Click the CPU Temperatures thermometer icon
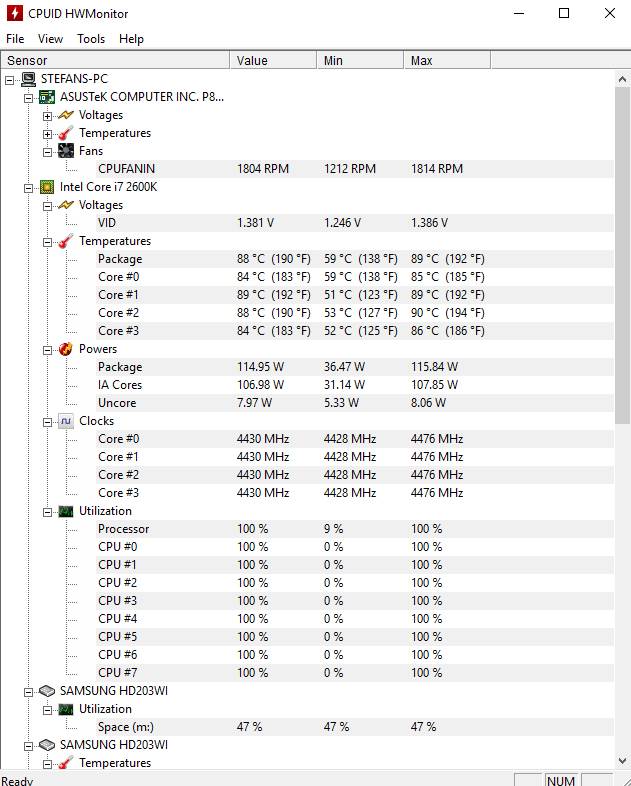This screenshot has width=631, height=786. point(66,241)
